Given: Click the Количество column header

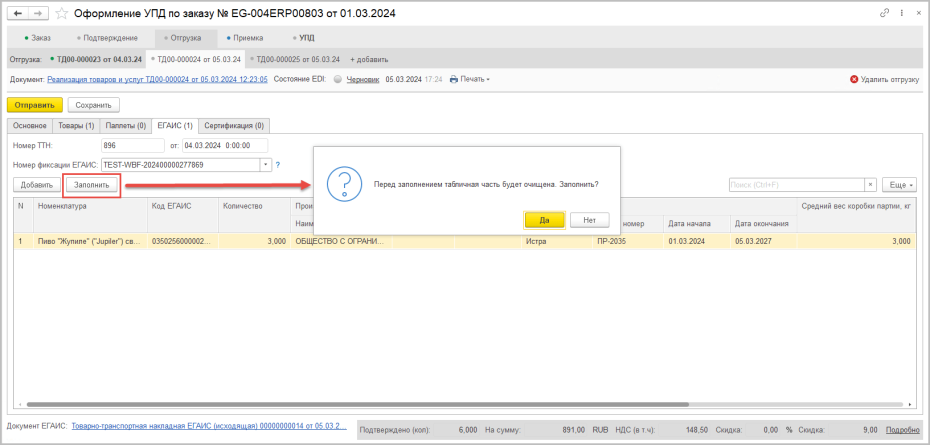Looking at the screenshot, I should (254, 215).
